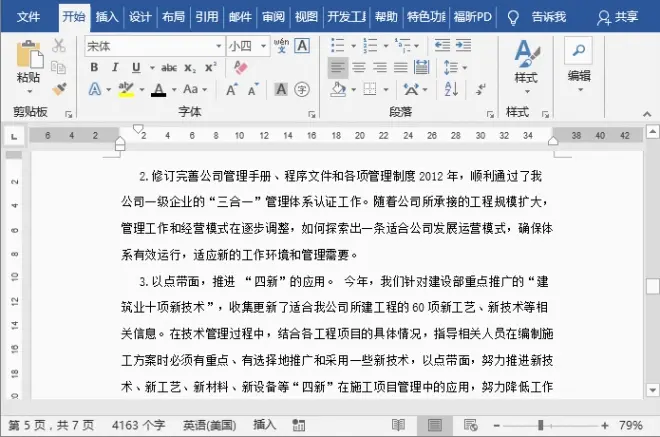Apply character border icon
This screenshot has width=660, height=437.
tap(302, 45)
